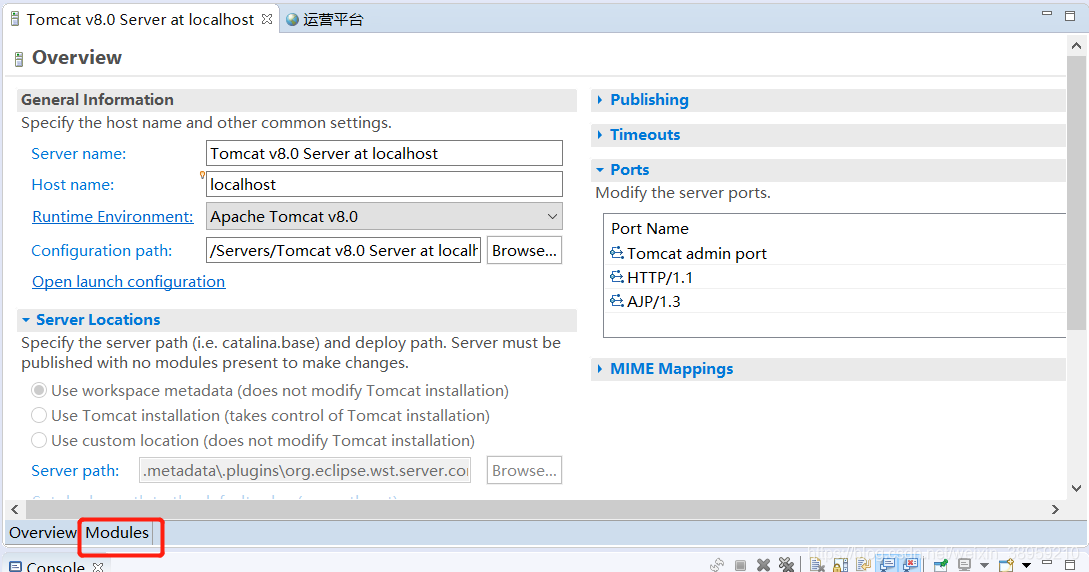The image size is (1089, 572).
Task: Click horizontal scrollbar left arrow
Action: (15, 510)
